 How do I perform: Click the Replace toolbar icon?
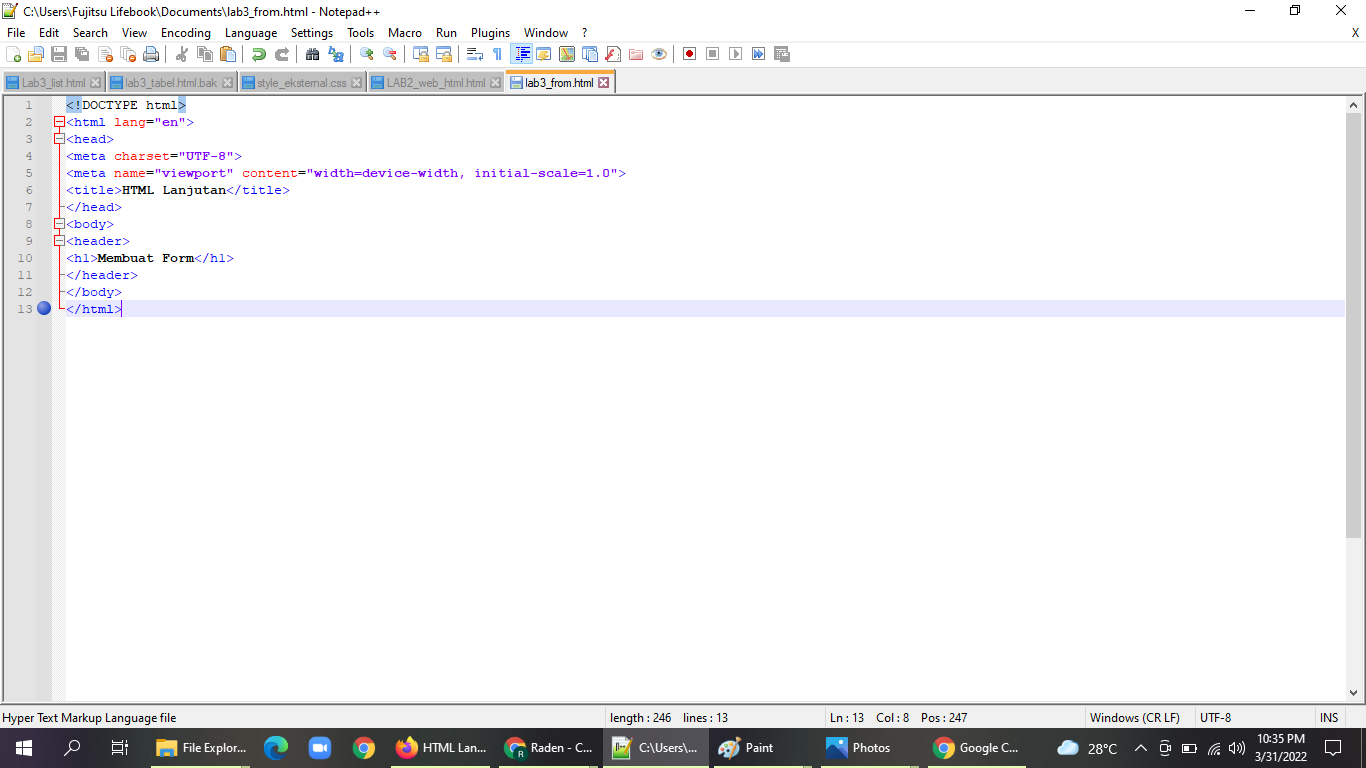336,54
